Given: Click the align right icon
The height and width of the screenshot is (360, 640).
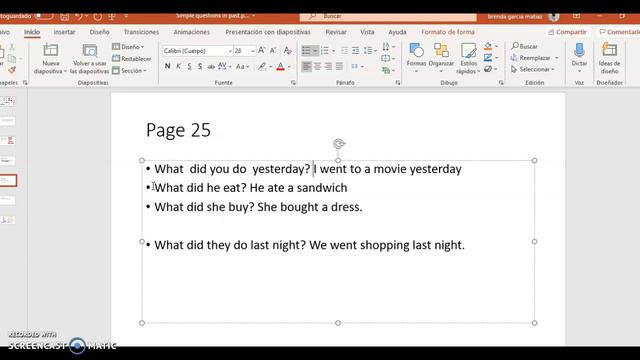Looking at the screenshot, I should pos(328,66).
